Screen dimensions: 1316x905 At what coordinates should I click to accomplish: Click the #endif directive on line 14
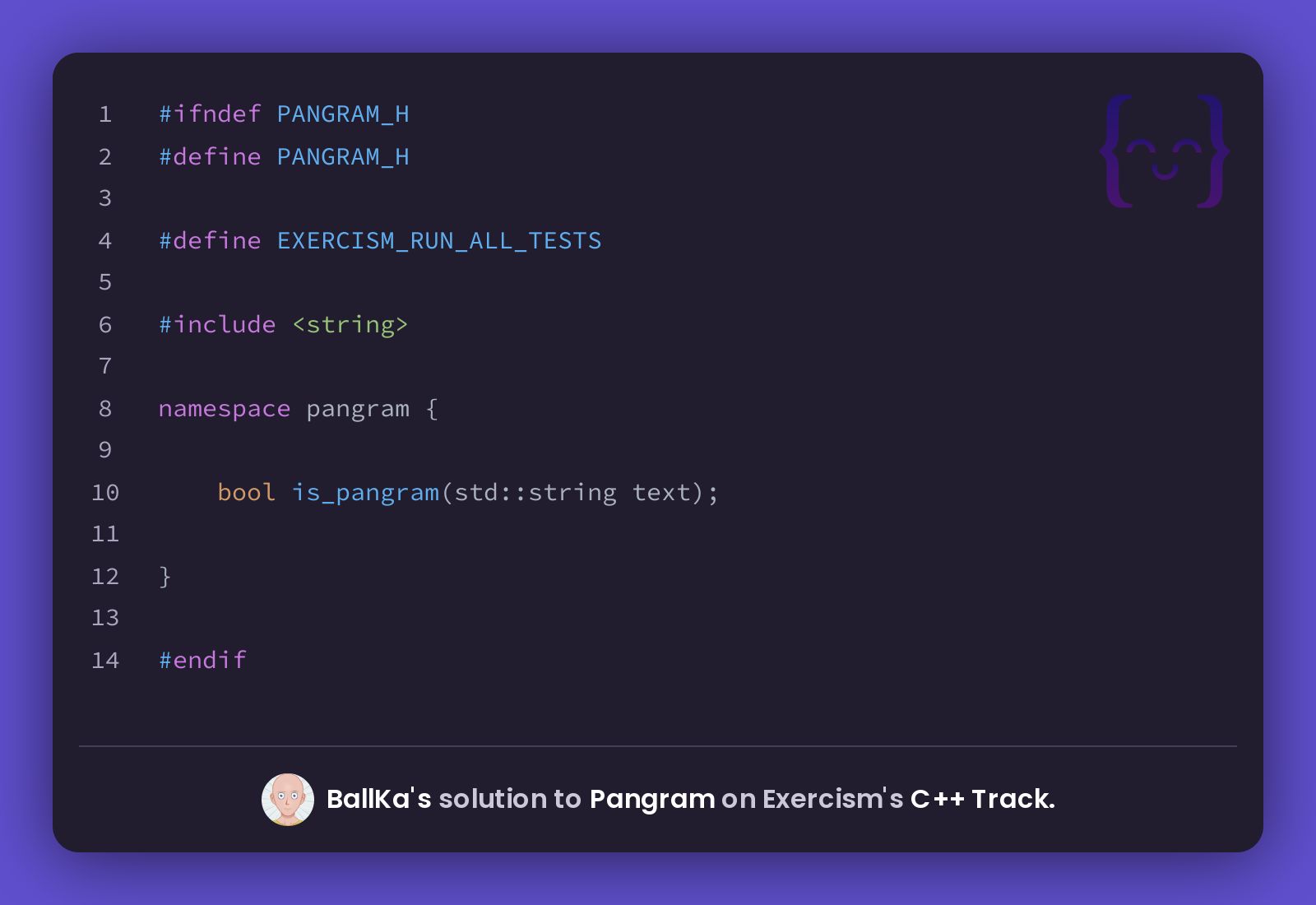[x=202, y=661]
